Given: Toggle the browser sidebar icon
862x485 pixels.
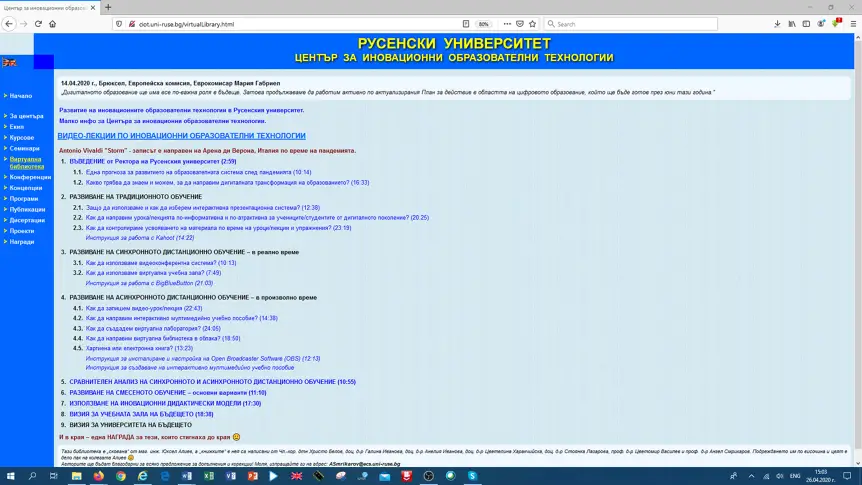Looking at the screenshot, I should [806, 24].
